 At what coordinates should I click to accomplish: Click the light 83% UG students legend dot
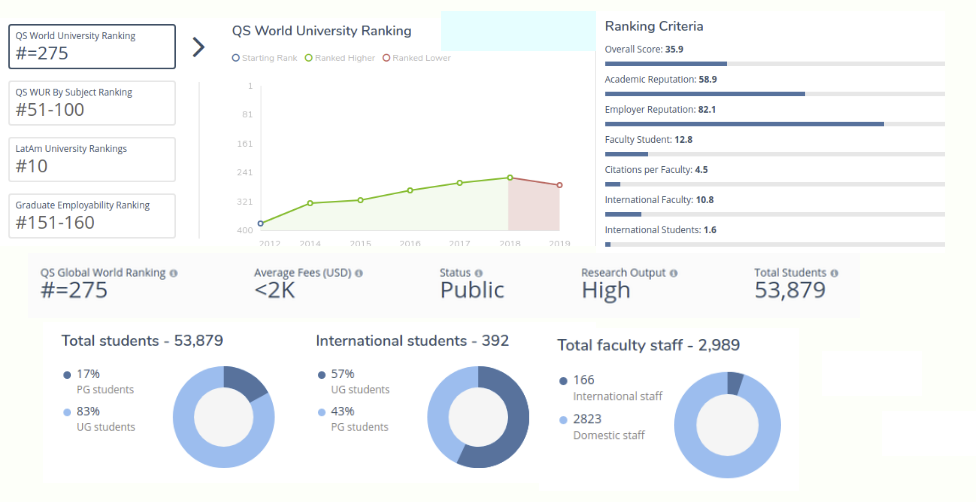click(x=67, y=412)
